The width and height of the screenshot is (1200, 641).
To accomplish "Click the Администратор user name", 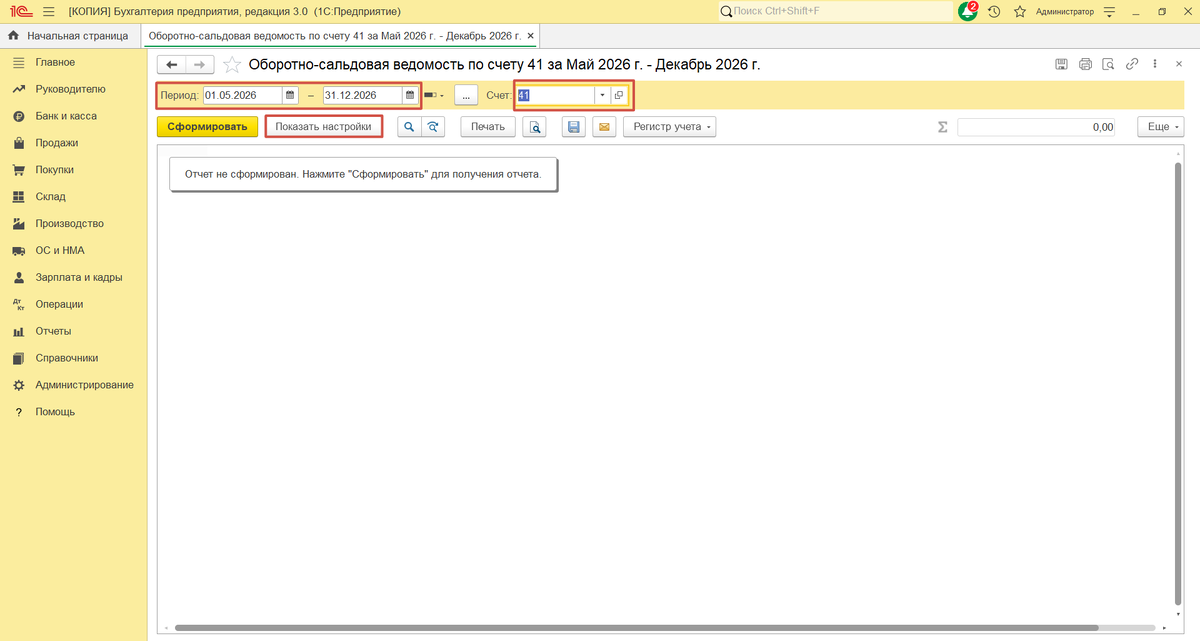I will tap(1064, 11).
